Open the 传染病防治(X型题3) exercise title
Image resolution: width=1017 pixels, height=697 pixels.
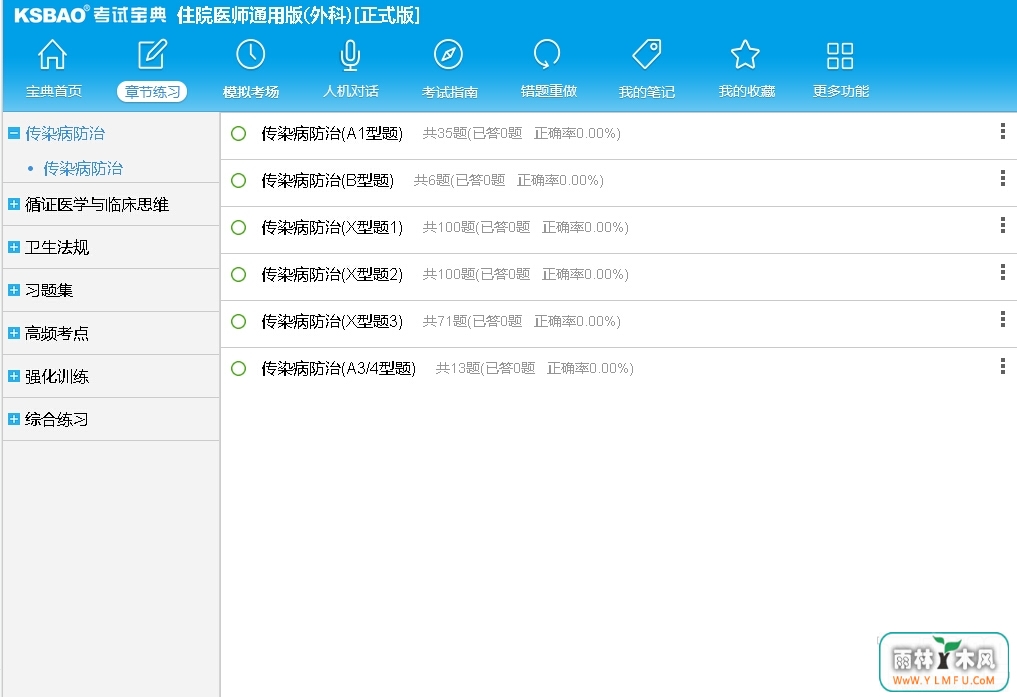332,322
